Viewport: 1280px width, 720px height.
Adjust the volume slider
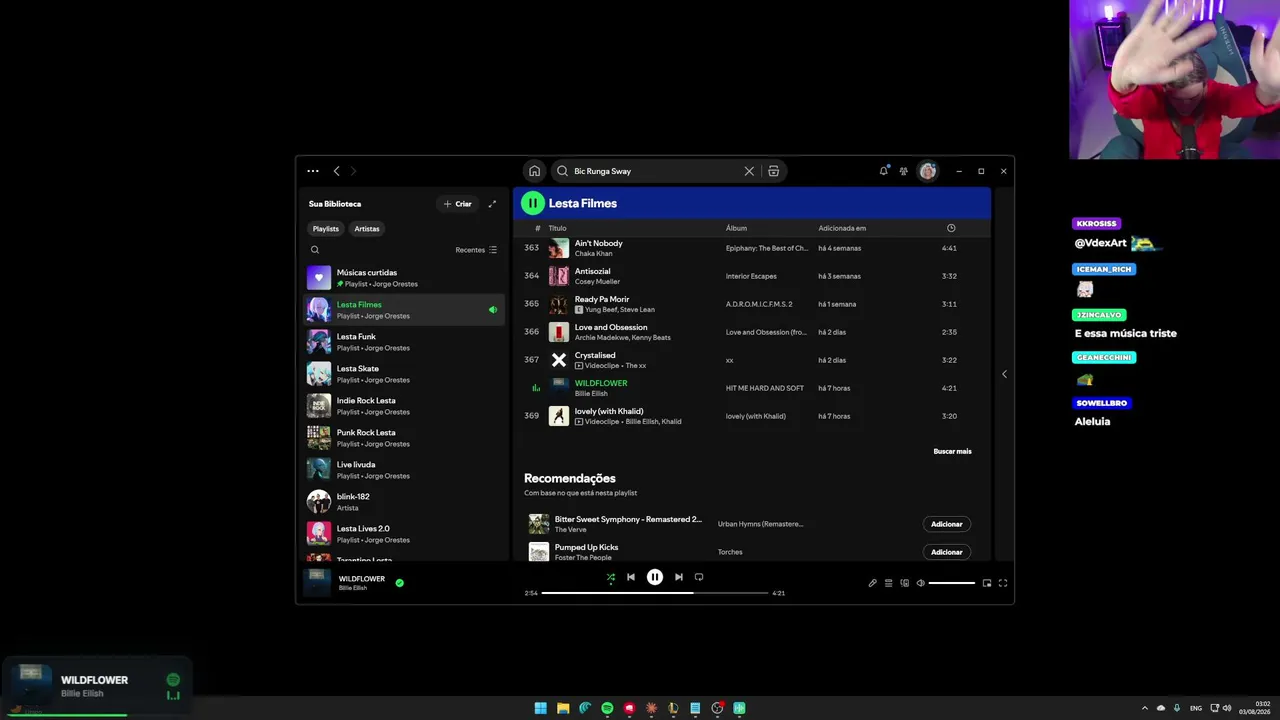pyautogui.click(x=952, y=583)
